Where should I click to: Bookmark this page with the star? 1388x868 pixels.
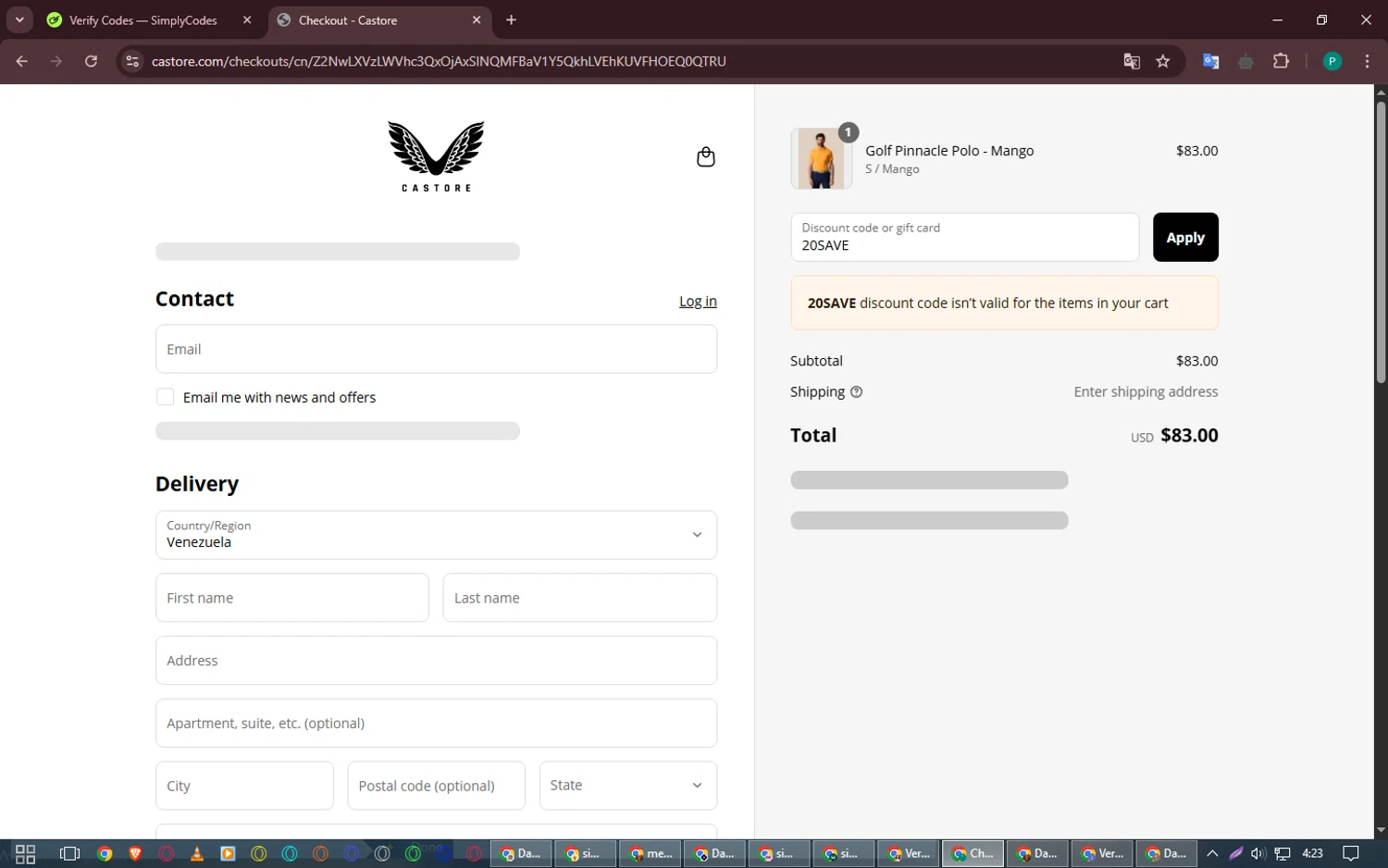(x=1163, y=61)
